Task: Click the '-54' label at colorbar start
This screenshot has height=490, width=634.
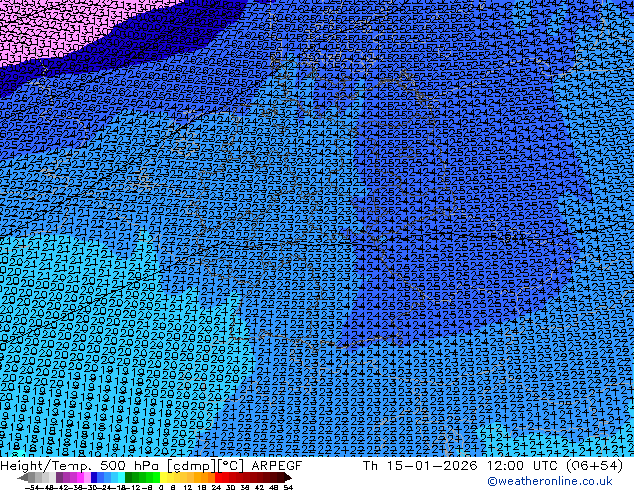Action: click(x=32, y=487)
